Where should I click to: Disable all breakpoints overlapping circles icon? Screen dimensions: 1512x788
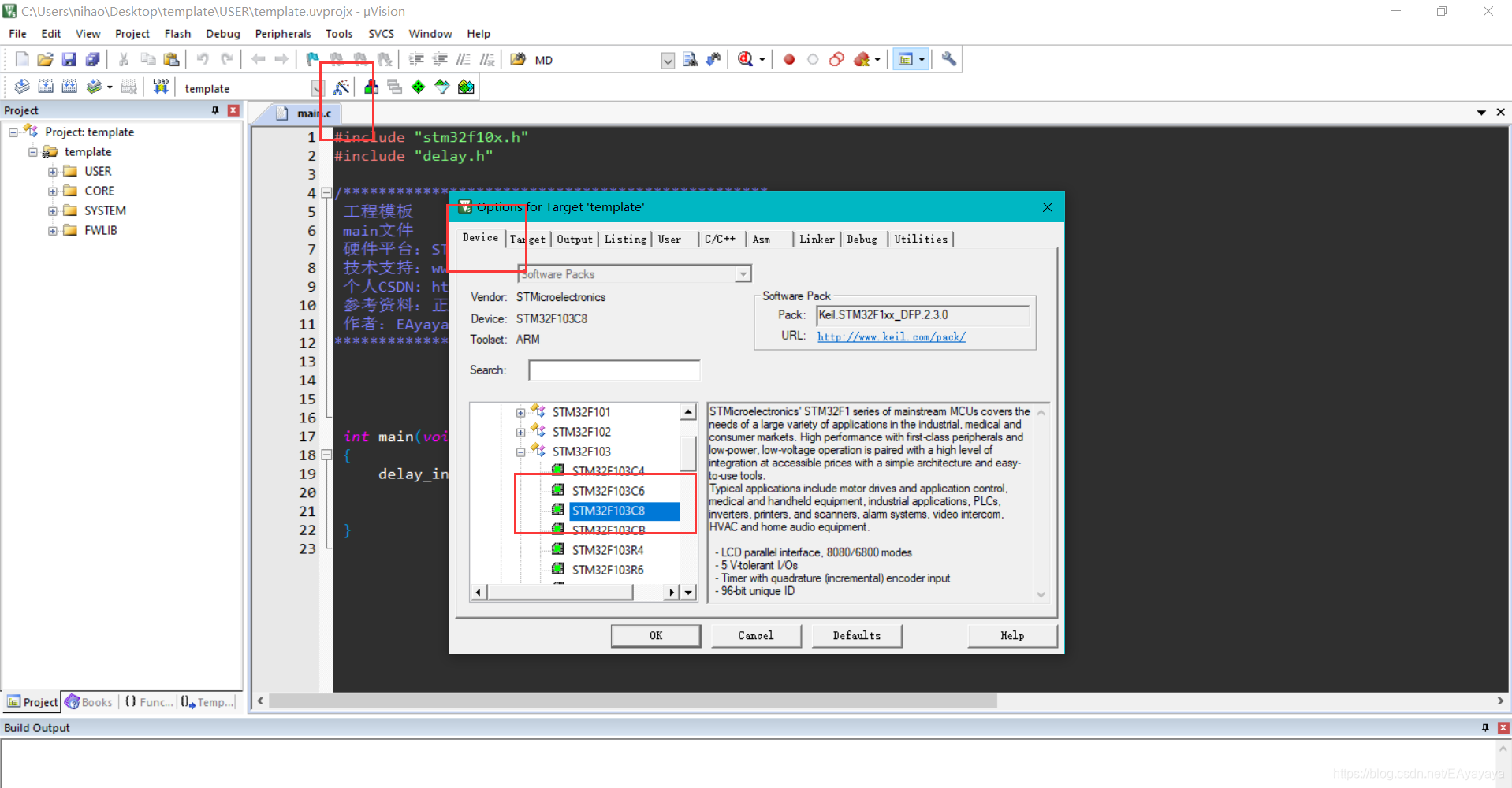[836, 59]
